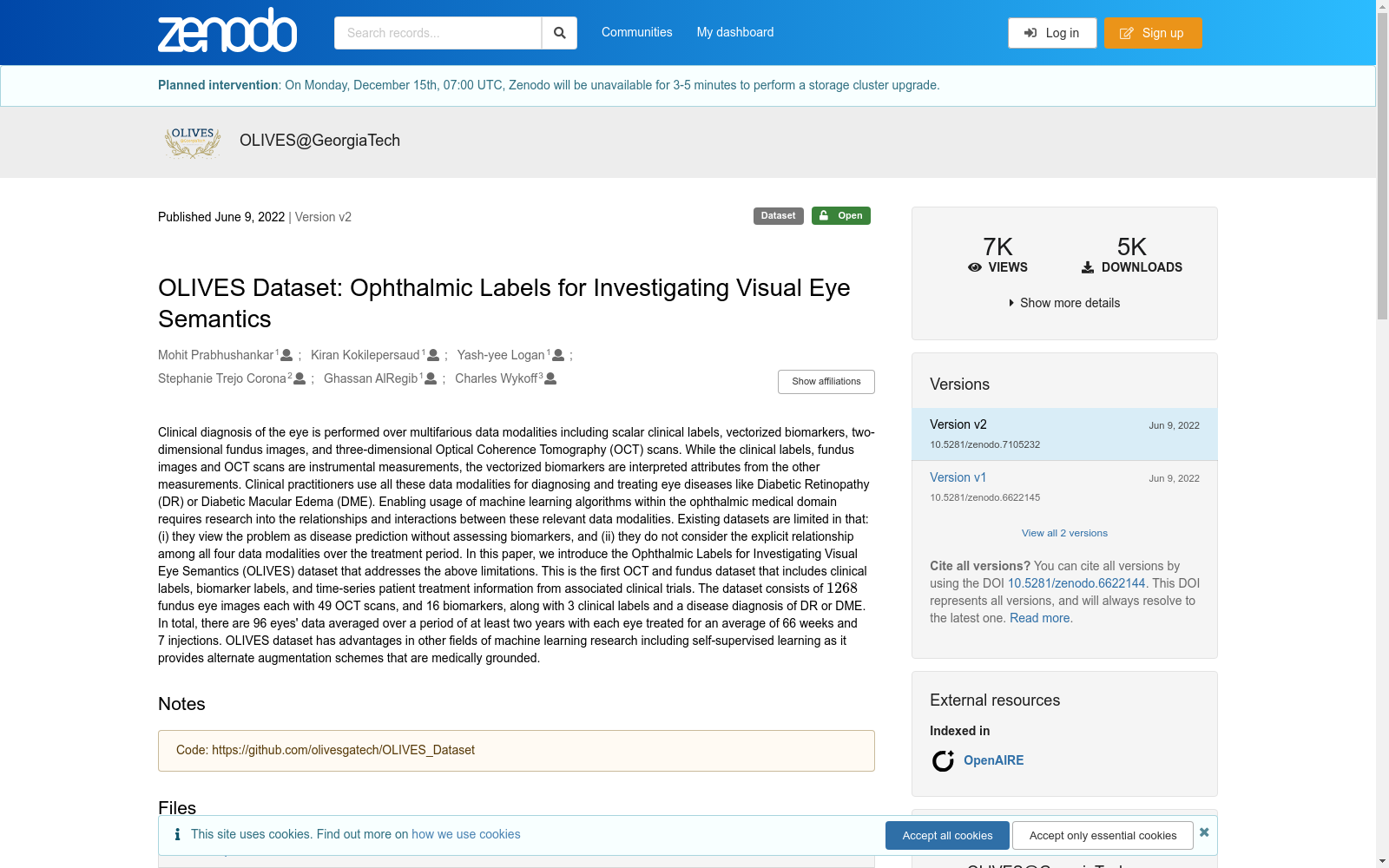1389x868 pixels.
Task: Click the Search records input field
Action: [438, 33]
